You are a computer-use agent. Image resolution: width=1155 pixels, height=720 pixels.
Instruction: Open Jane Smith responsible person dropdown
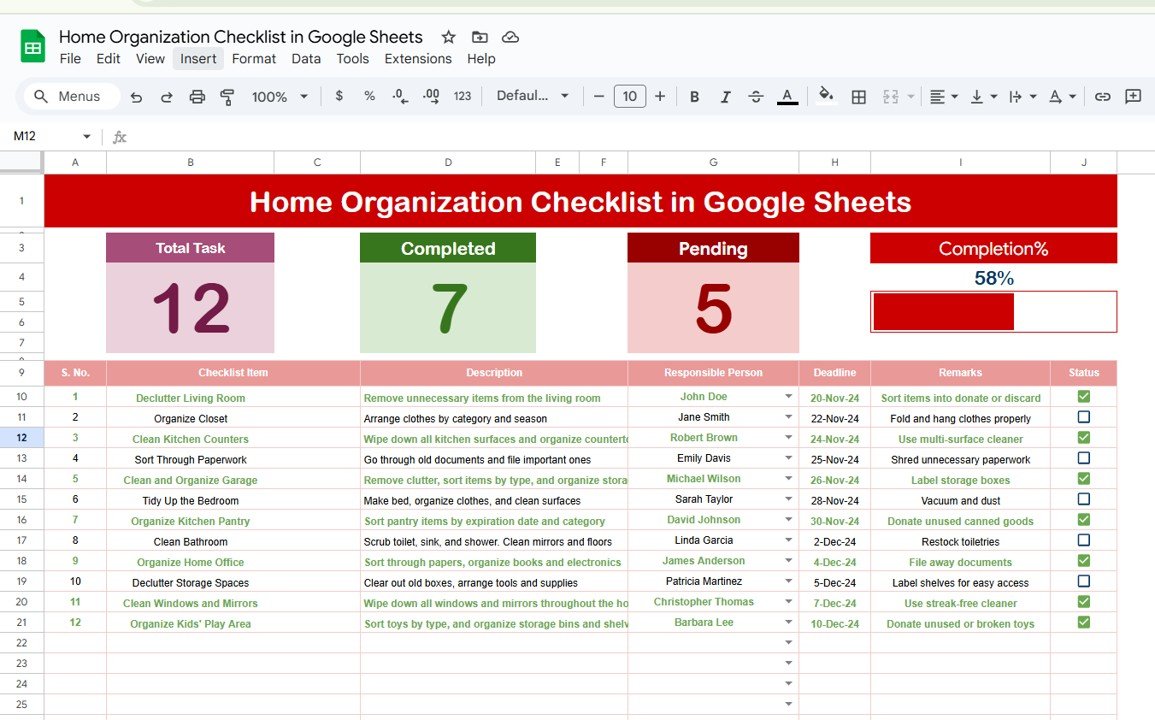(x=788, y=417)
